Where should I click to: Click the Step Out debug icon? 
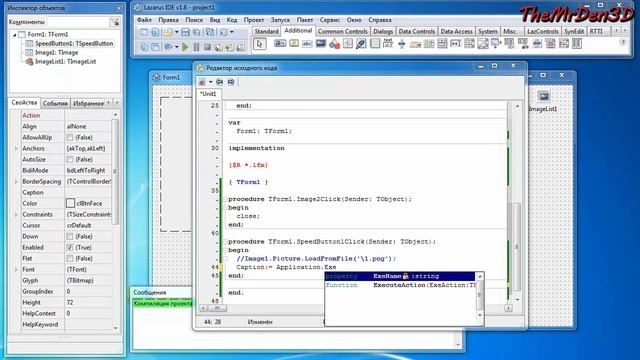pyautogui.click(x=240, y=47)
